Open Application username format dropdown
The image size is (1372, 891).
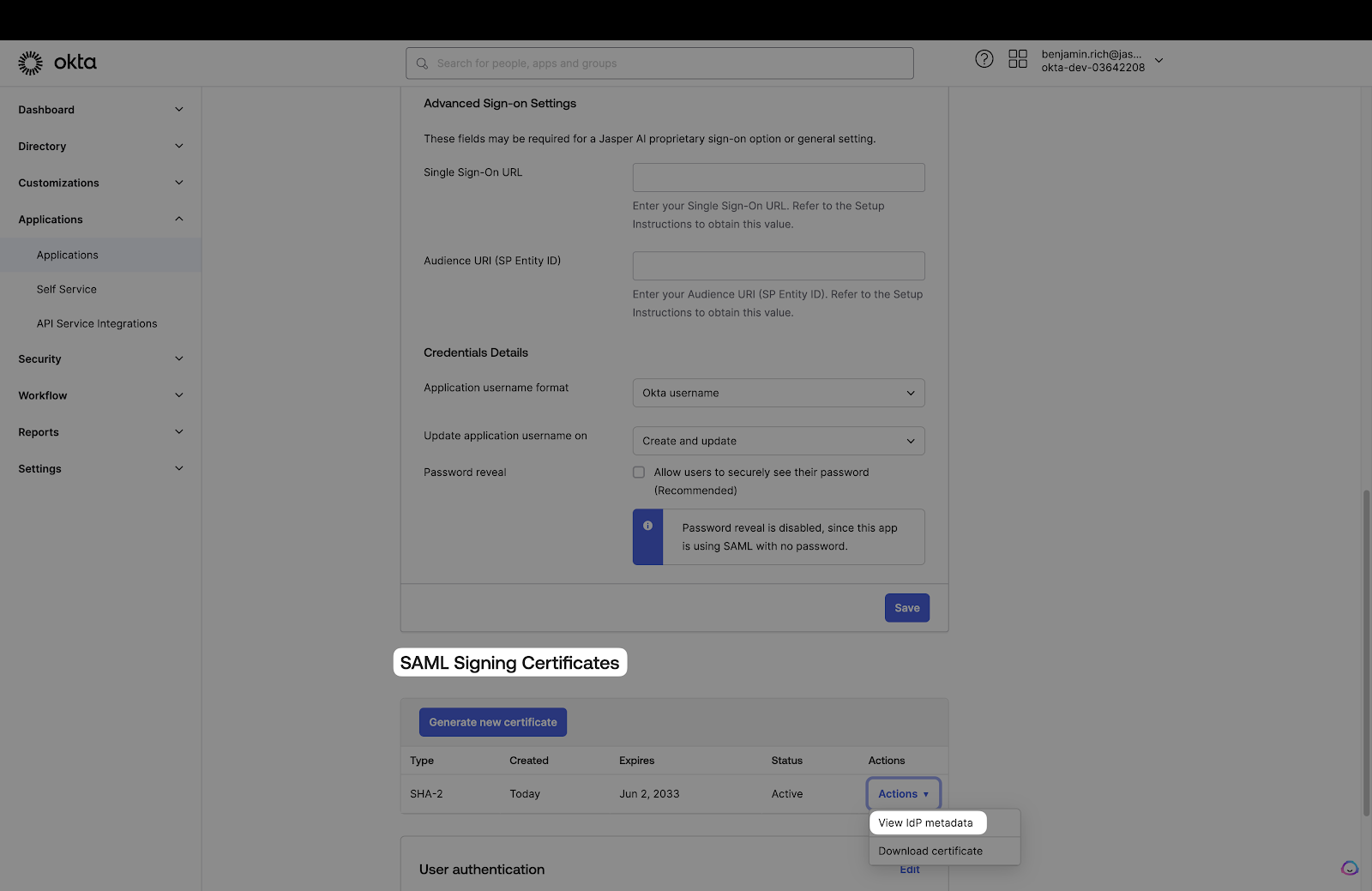[778, 393]
